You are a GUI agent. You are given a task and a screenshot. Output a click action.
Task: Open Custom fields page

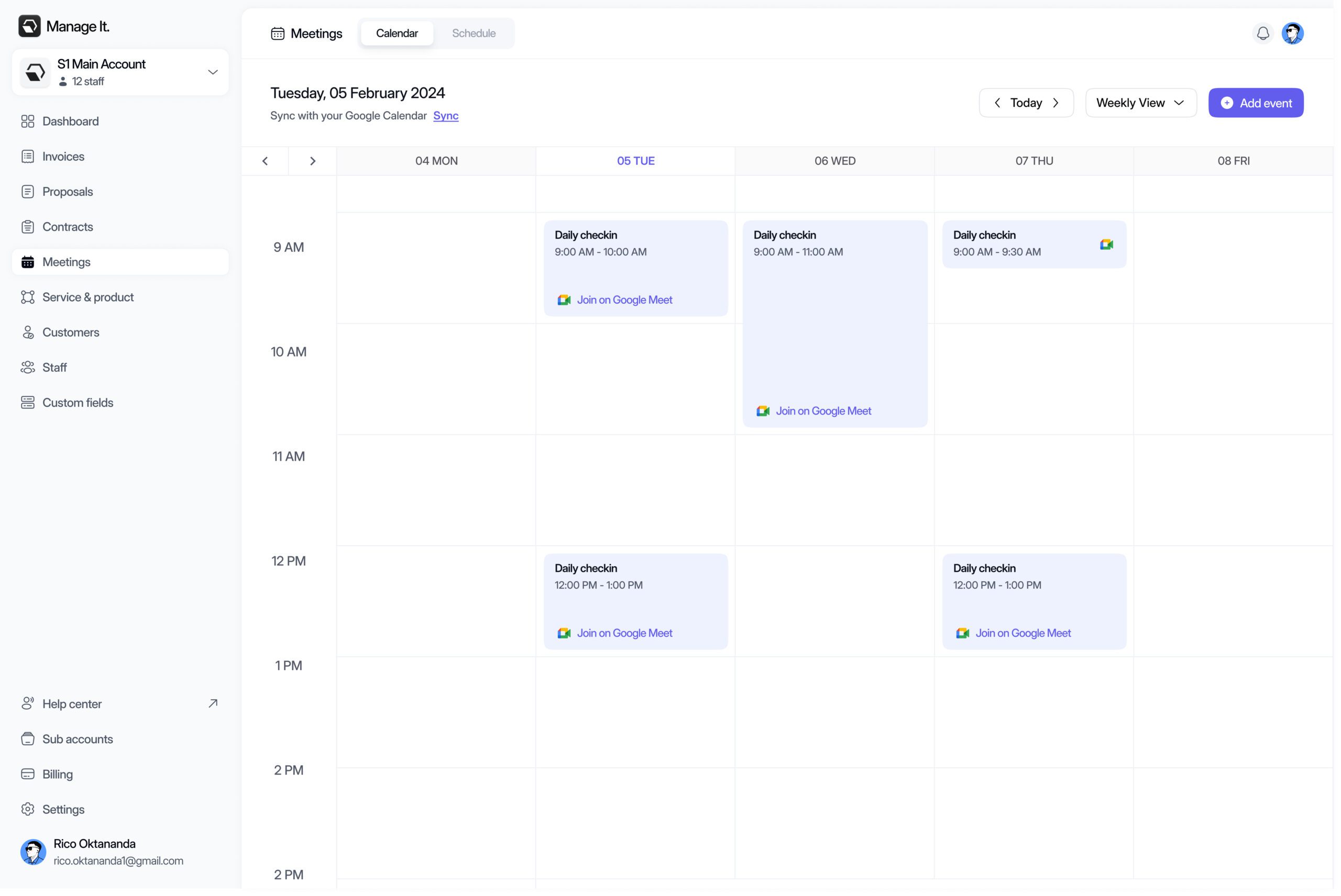click(x=77, y=403)
